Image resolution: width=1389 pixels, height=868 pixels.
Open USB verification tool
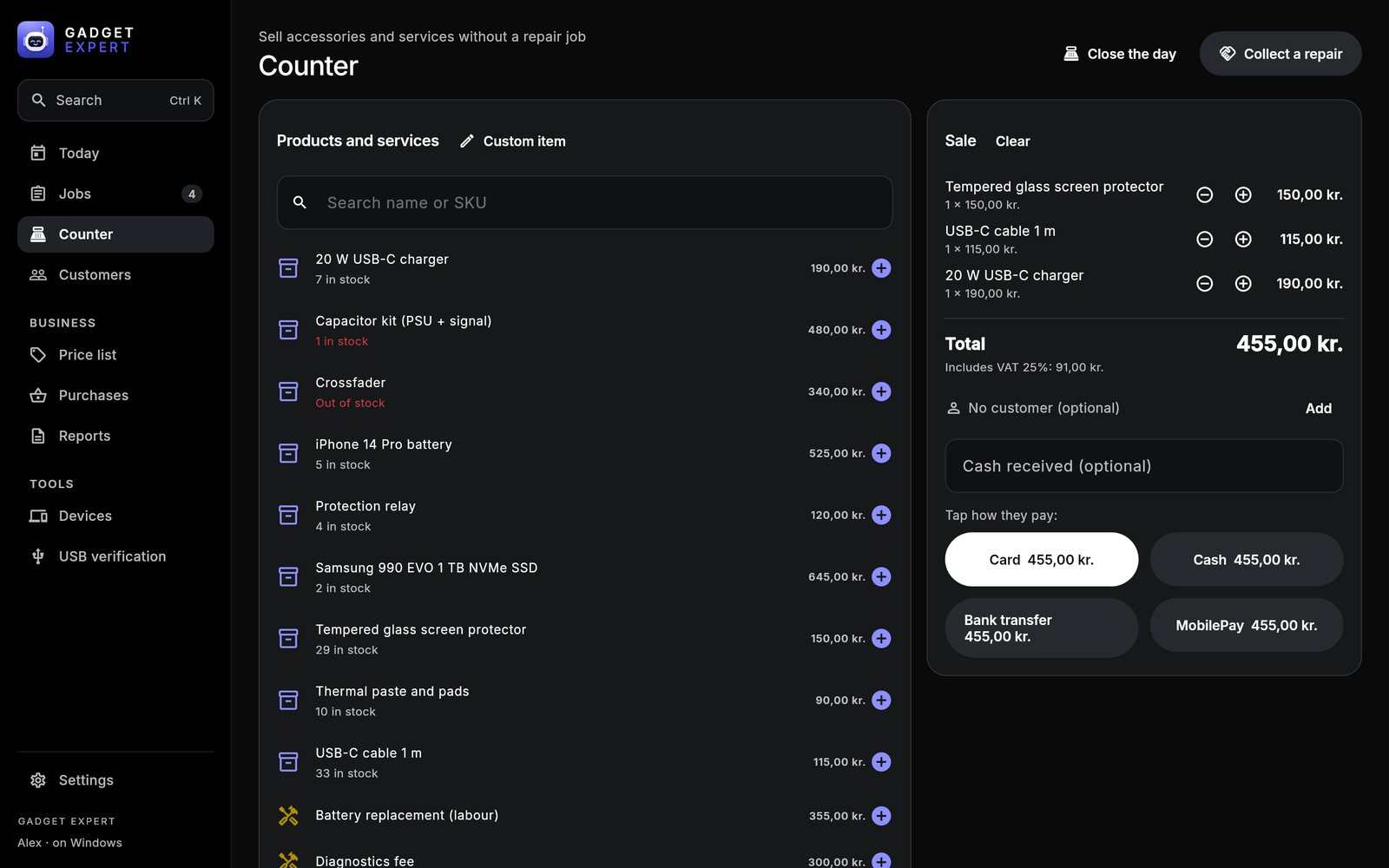[x=115, y=556]
